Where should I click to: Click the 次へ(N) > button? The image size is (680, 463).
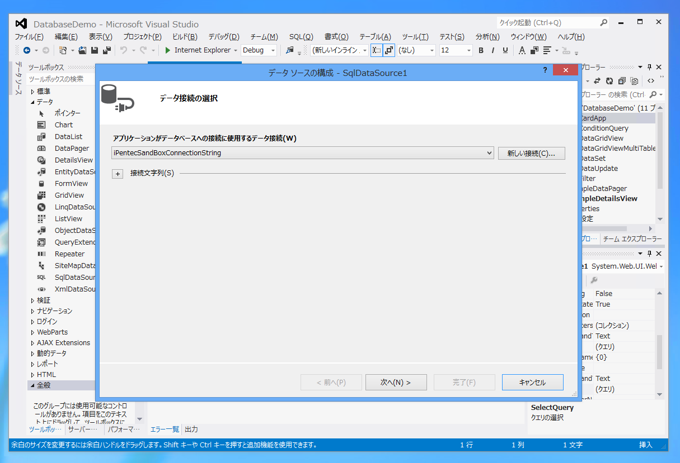click(x=396, y=382)
